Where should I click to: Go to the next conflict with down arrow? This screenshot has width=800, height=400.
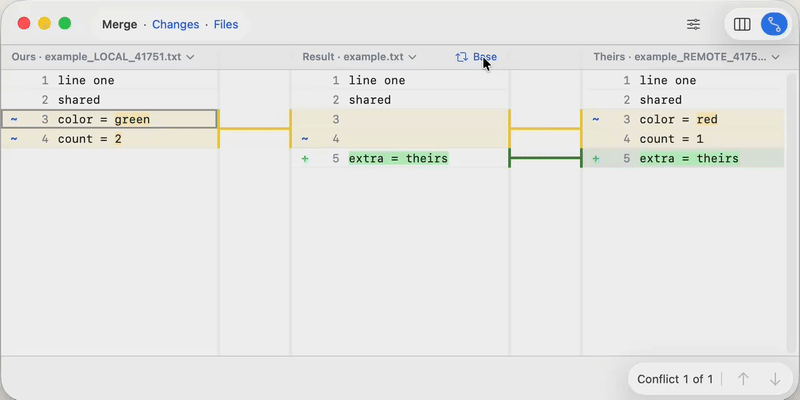[x=775, y=379]
